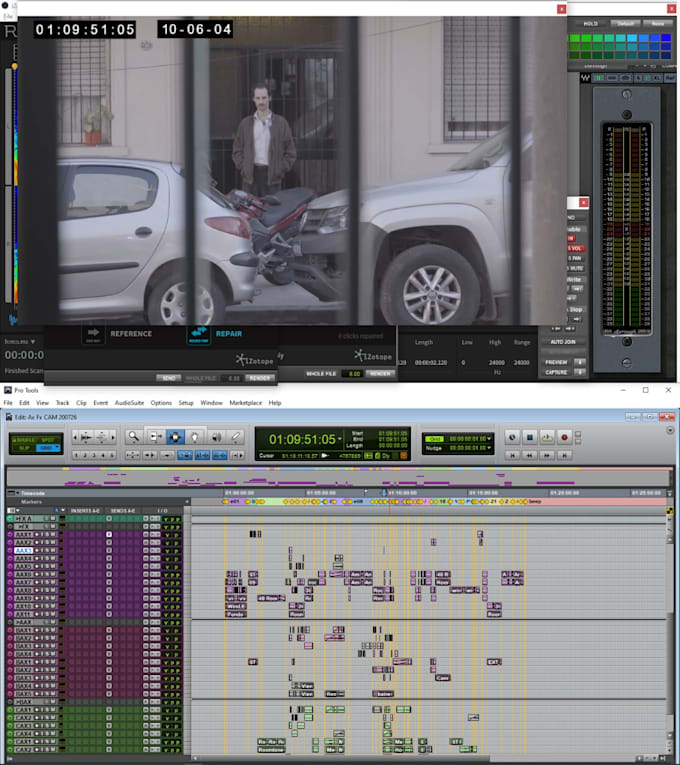Open the Clip menu
Screen dimensions: 680x765
81,403
